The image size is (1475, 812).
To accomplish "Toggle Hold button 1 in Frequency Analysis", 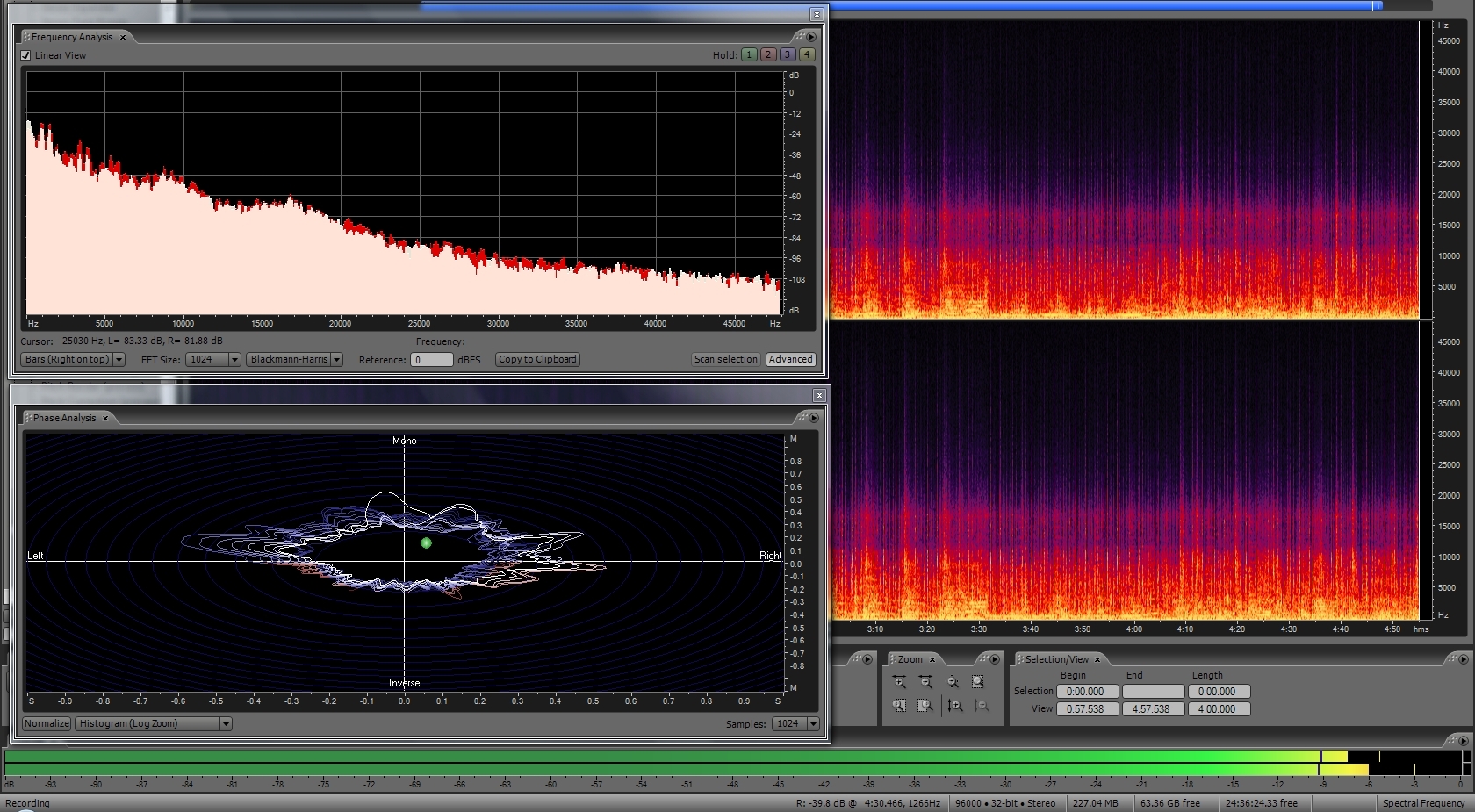I will [748, 54].
